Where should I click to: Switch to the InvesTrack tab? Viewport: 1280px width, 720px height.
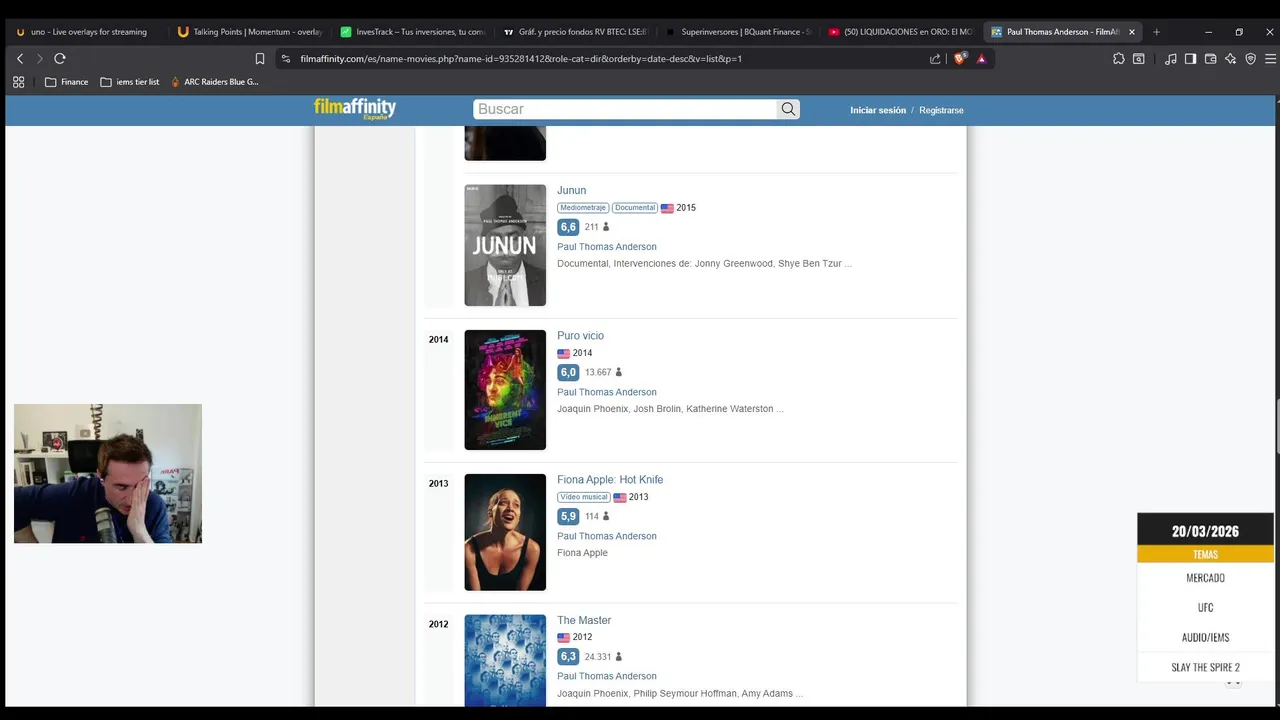[412, 32]
